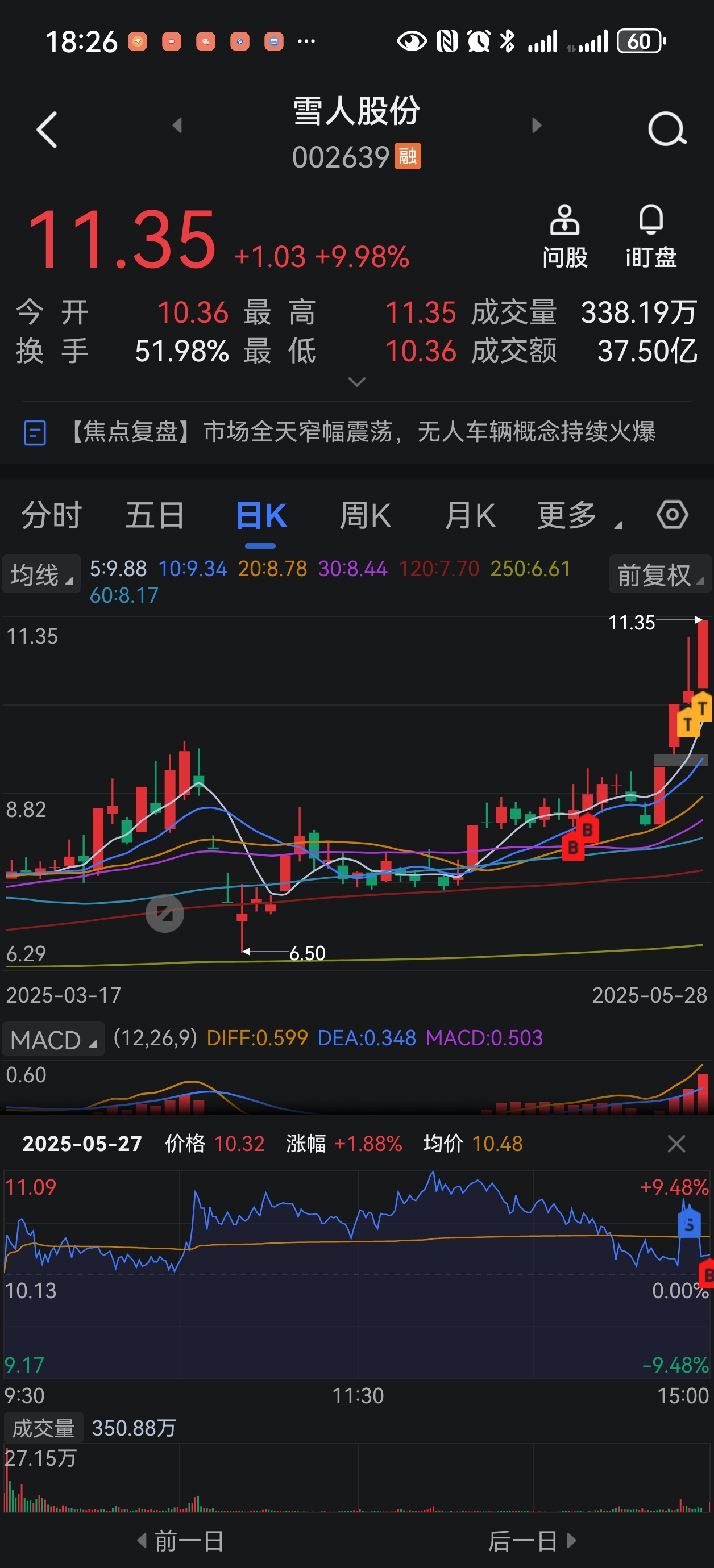Switch to 五日 tab
This screenshot has width=714, height=1568.
pyautogui.click(x=155, y=515)
